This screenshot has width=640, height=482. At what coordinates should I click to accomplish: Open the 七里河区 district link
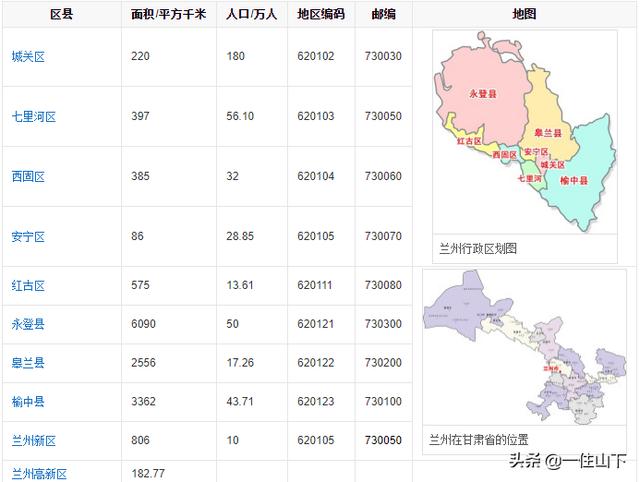point(33,117)
